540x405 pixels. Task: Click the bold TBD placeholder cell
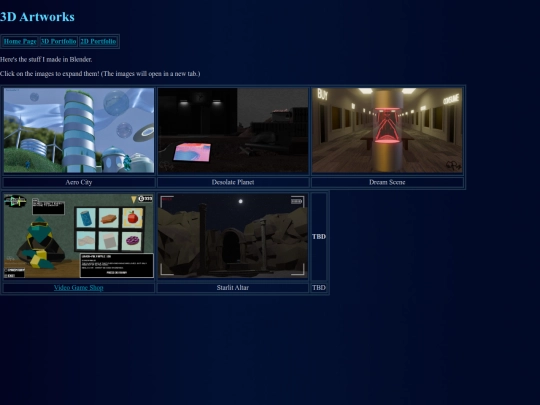(319, 237)
